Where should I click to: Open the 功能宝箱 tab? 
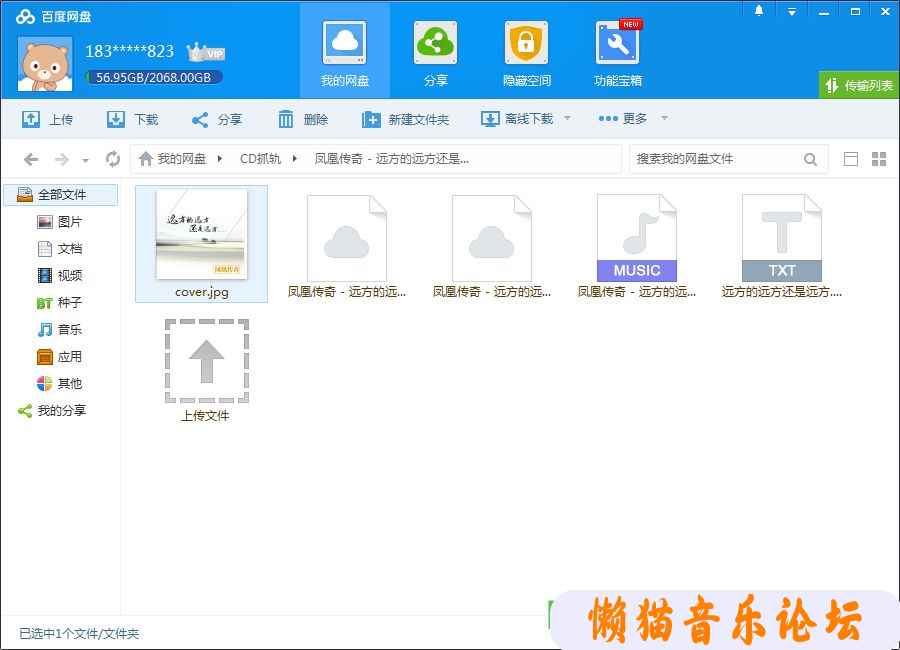pos(618,51)
